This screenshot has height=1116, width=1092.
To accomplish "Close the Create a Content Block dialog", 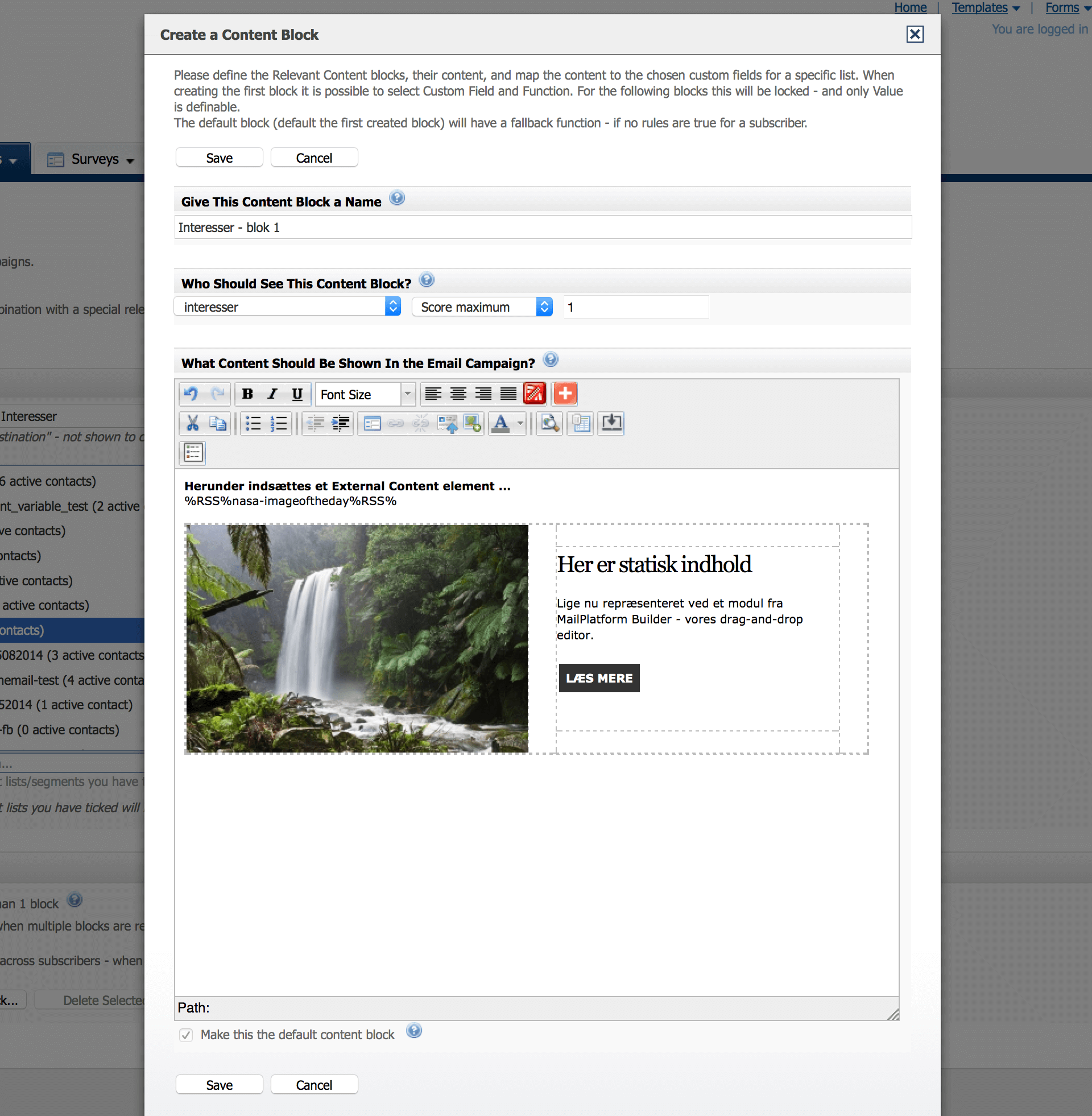I will 915,34.
